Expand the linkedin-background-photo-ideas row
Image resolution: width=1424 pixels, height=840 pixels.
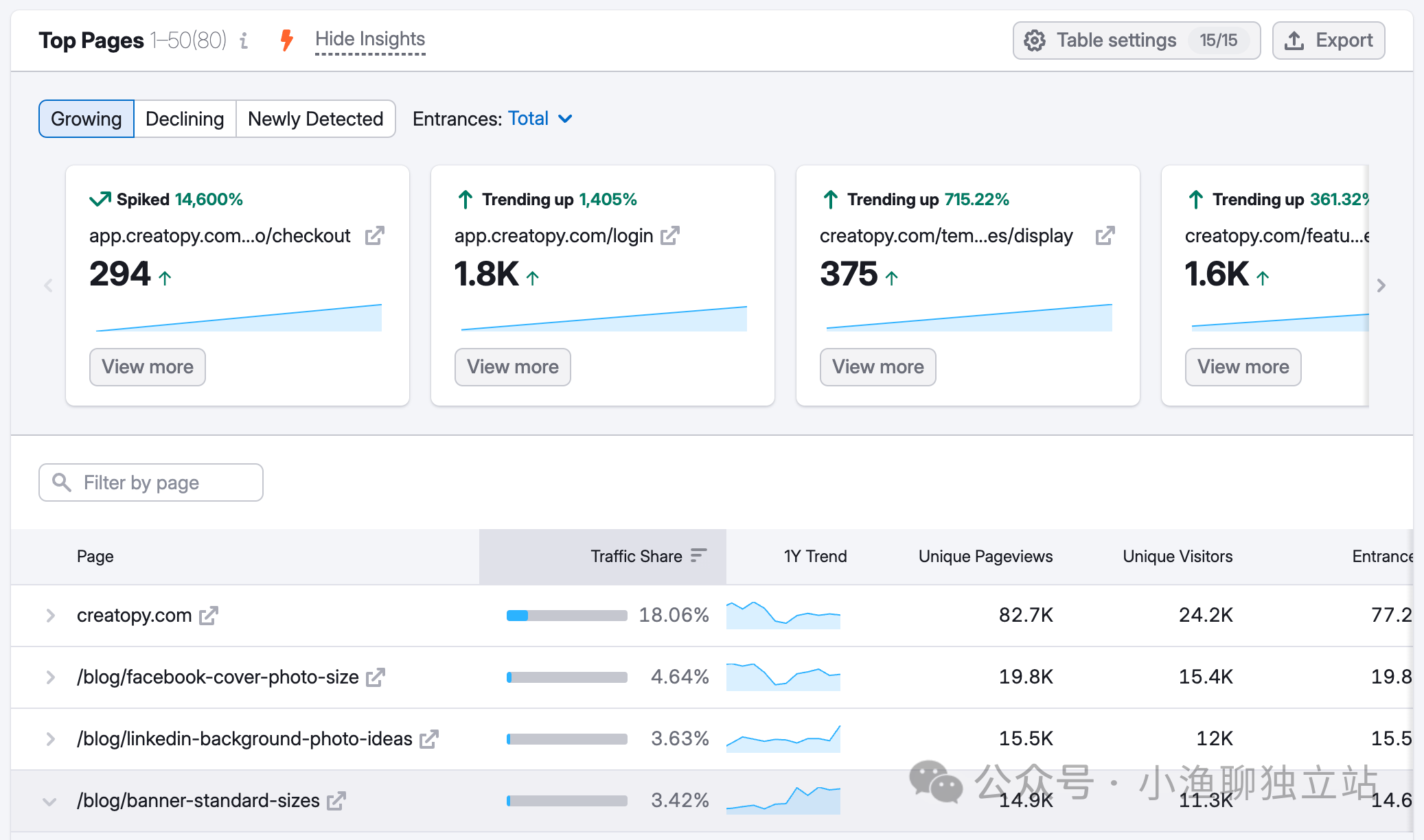pyautogui.click(x=50, y=739)
